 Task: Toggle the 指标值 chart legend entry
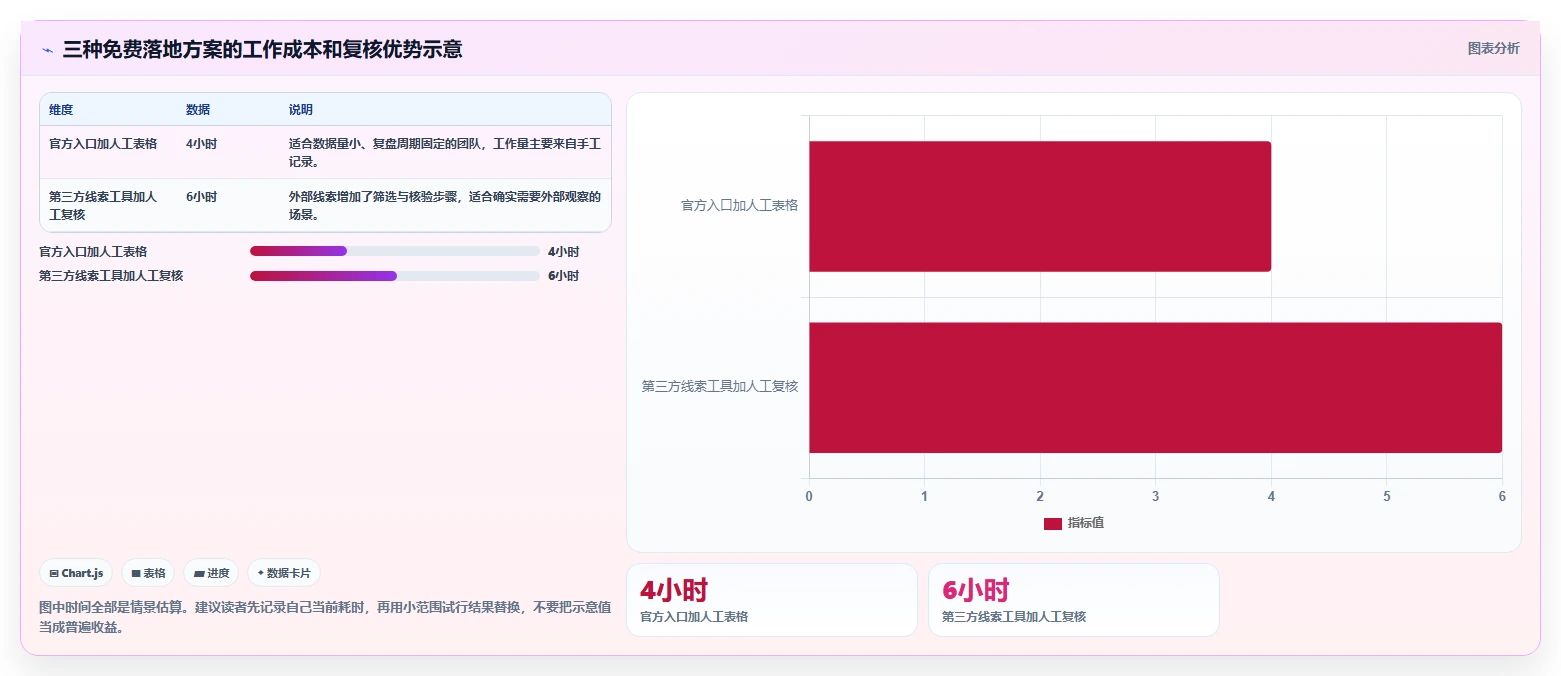coord(1074,523)
